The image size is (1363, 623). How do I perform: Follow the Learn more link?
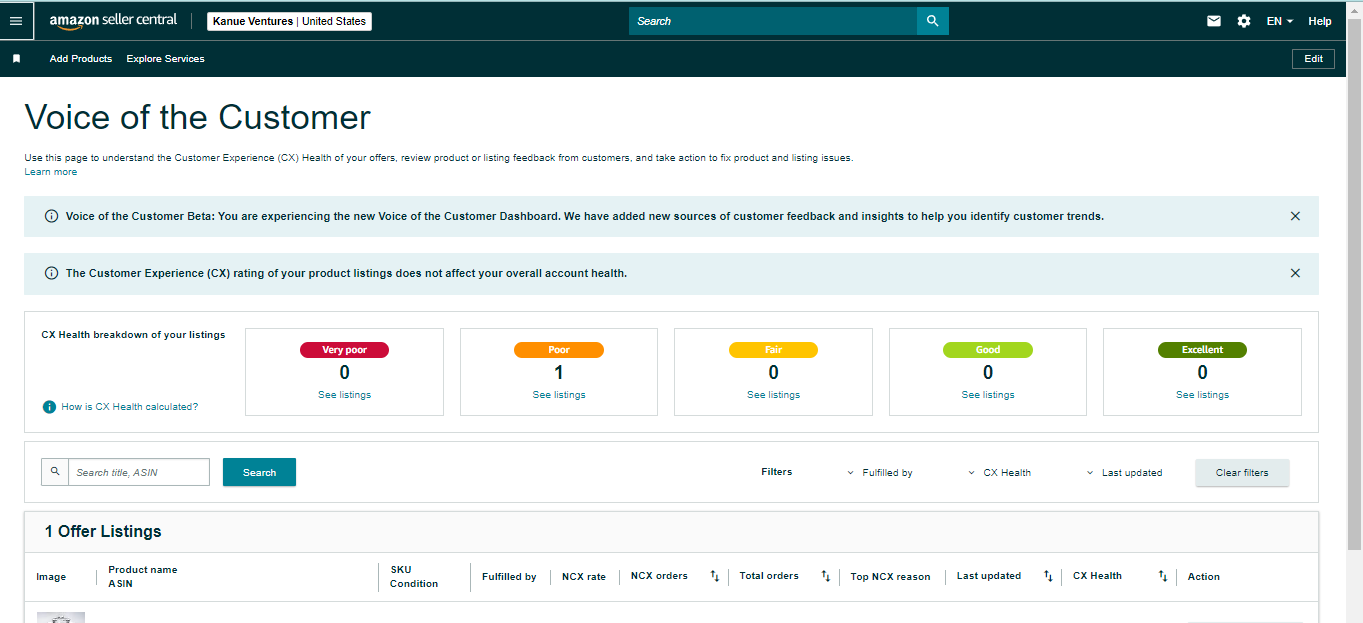click(x=51, y=172)
